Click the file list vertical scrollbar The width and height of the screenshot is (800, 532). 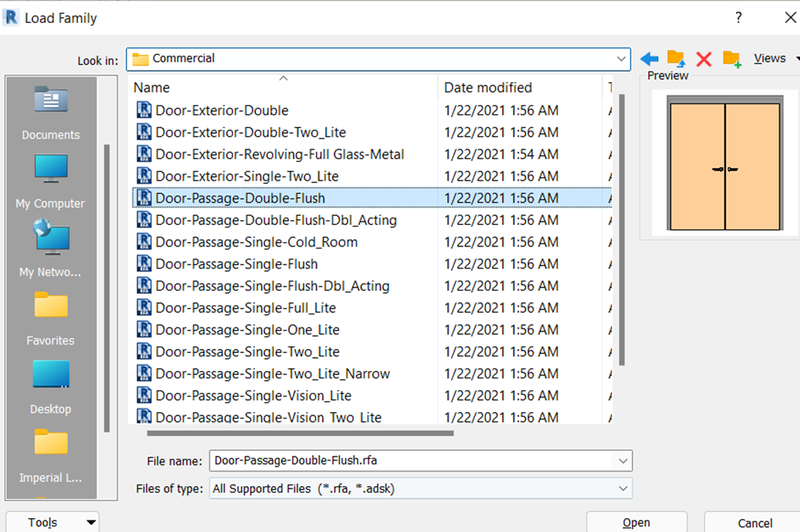point(621,230)
